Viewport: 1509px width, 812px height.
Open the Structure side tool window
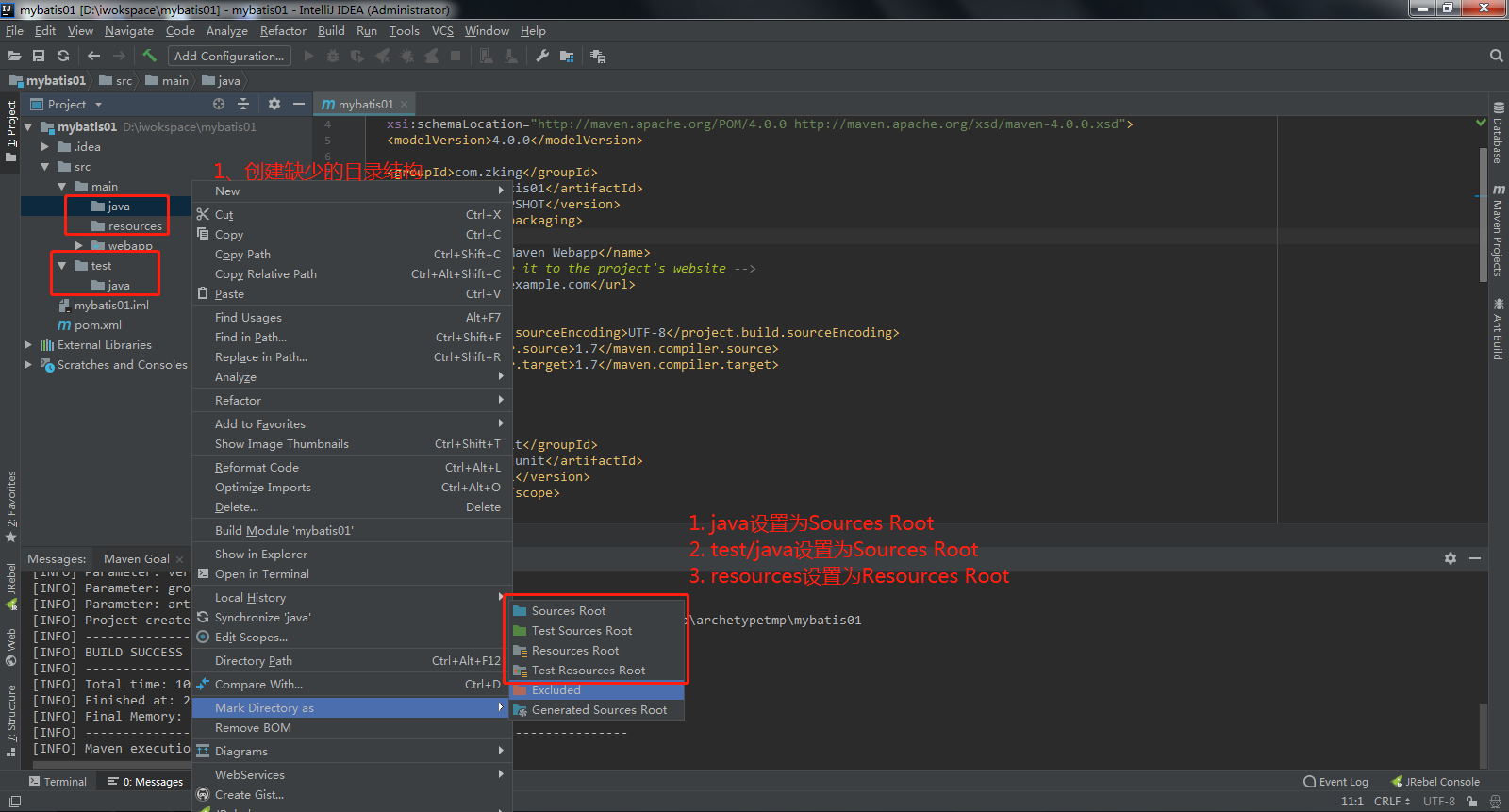click(x=11, y=721)
